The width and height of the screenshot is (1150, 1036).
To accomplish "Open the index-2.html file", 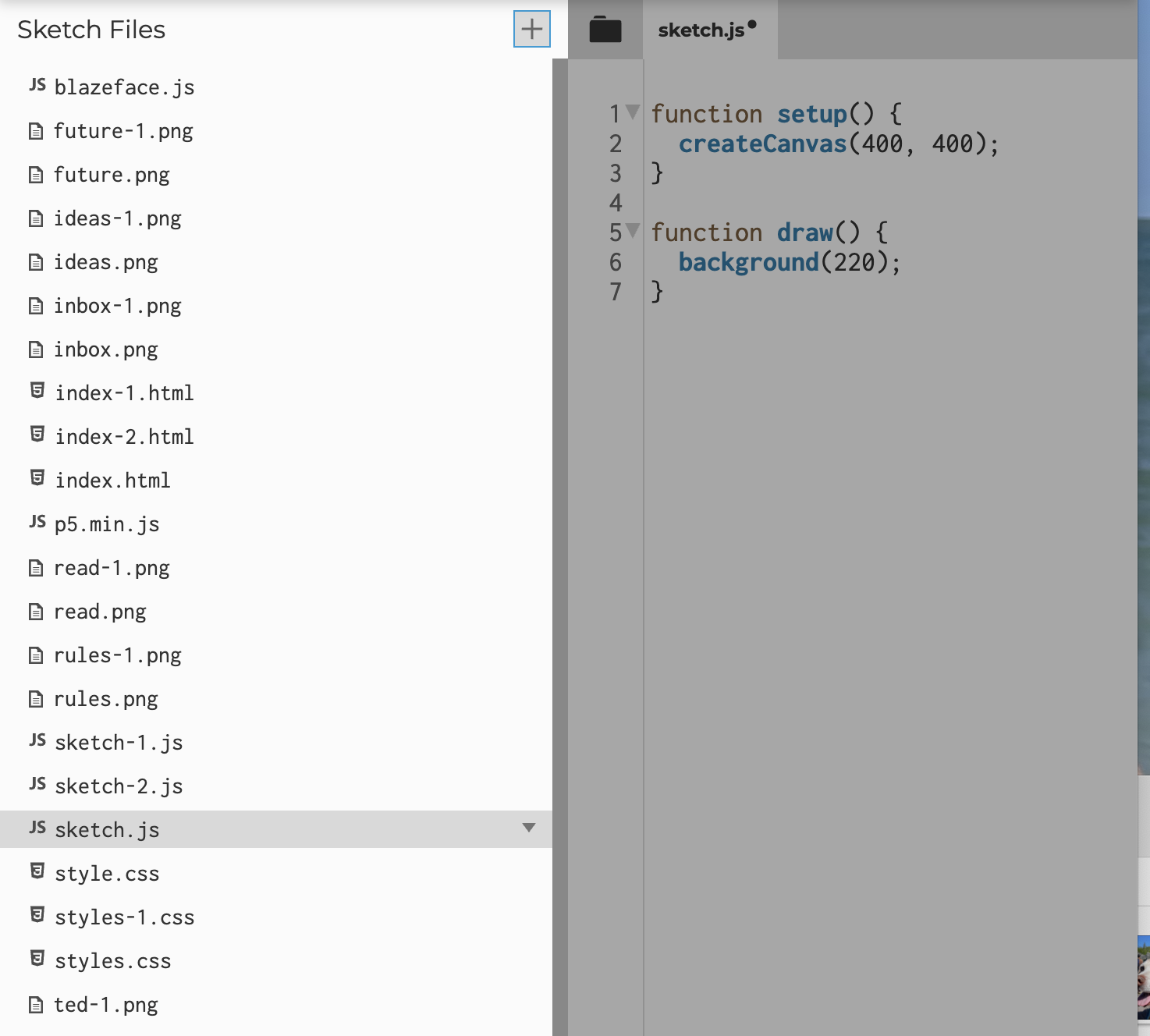I will pyautogui.click(x=124, y=436).
